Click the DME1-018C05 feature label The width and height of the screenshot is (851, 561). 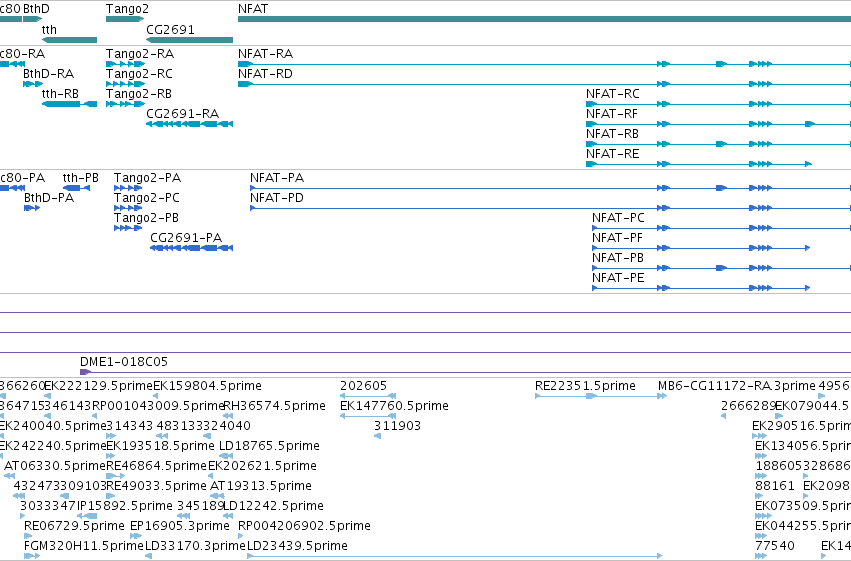[124, 362]
